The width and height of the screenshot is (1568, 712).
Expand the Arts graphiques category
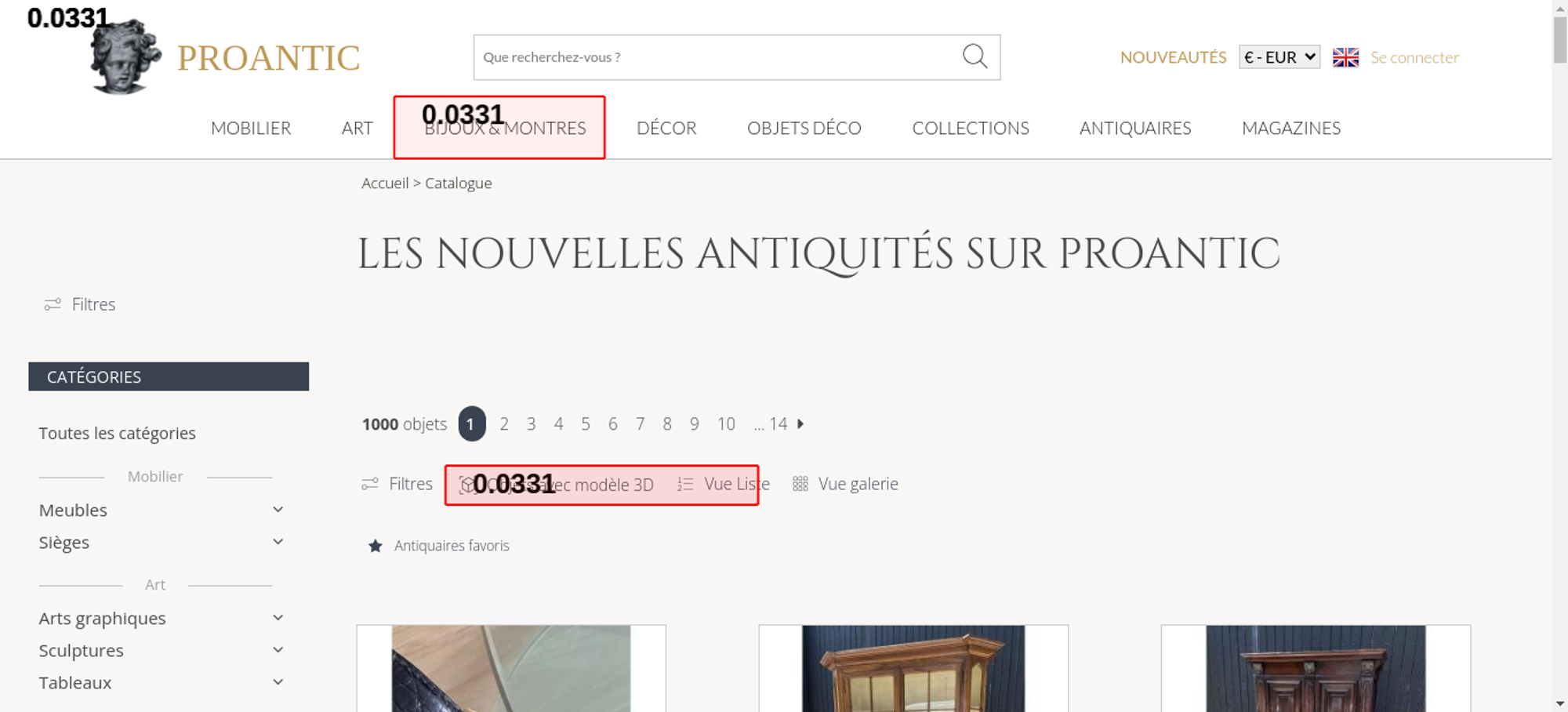[x=278, y=618]
